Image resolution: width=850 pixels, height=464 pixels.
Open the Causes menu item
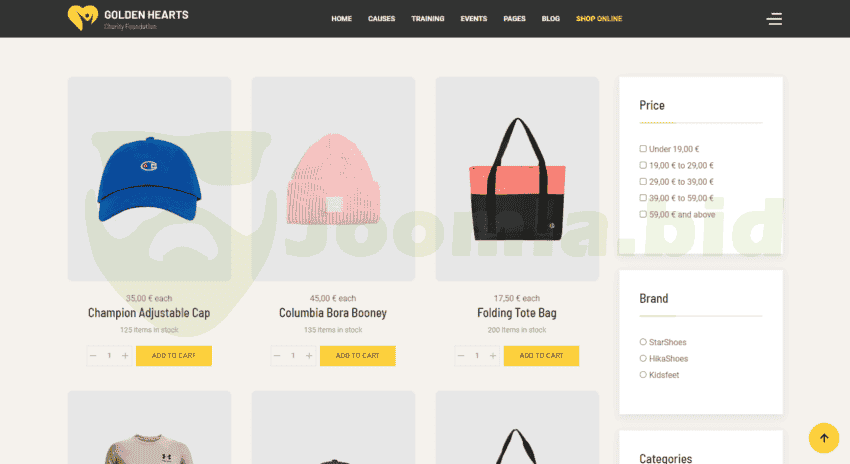[382, 18]
